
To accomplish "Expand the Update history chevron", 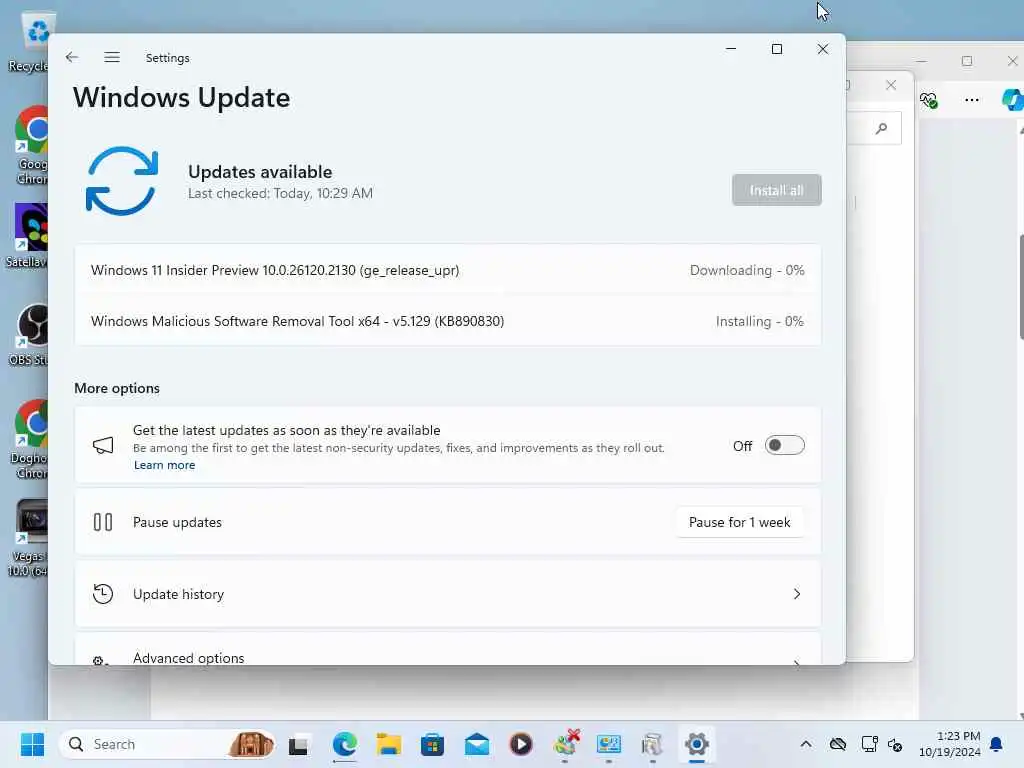I will tap(797, 594).
